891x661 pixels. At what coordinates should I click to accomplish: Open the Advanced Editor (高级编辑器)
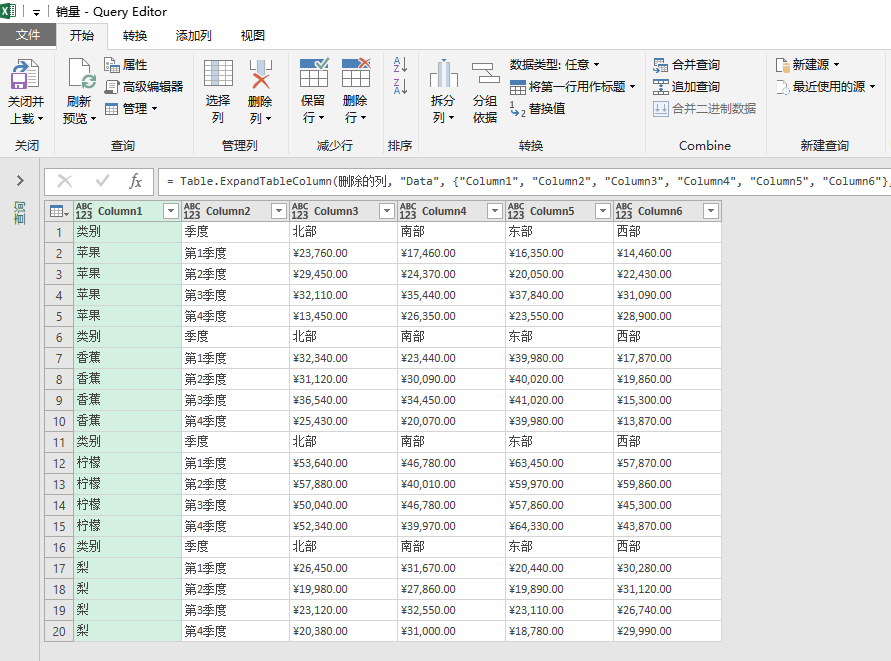(x=144, y=86)
